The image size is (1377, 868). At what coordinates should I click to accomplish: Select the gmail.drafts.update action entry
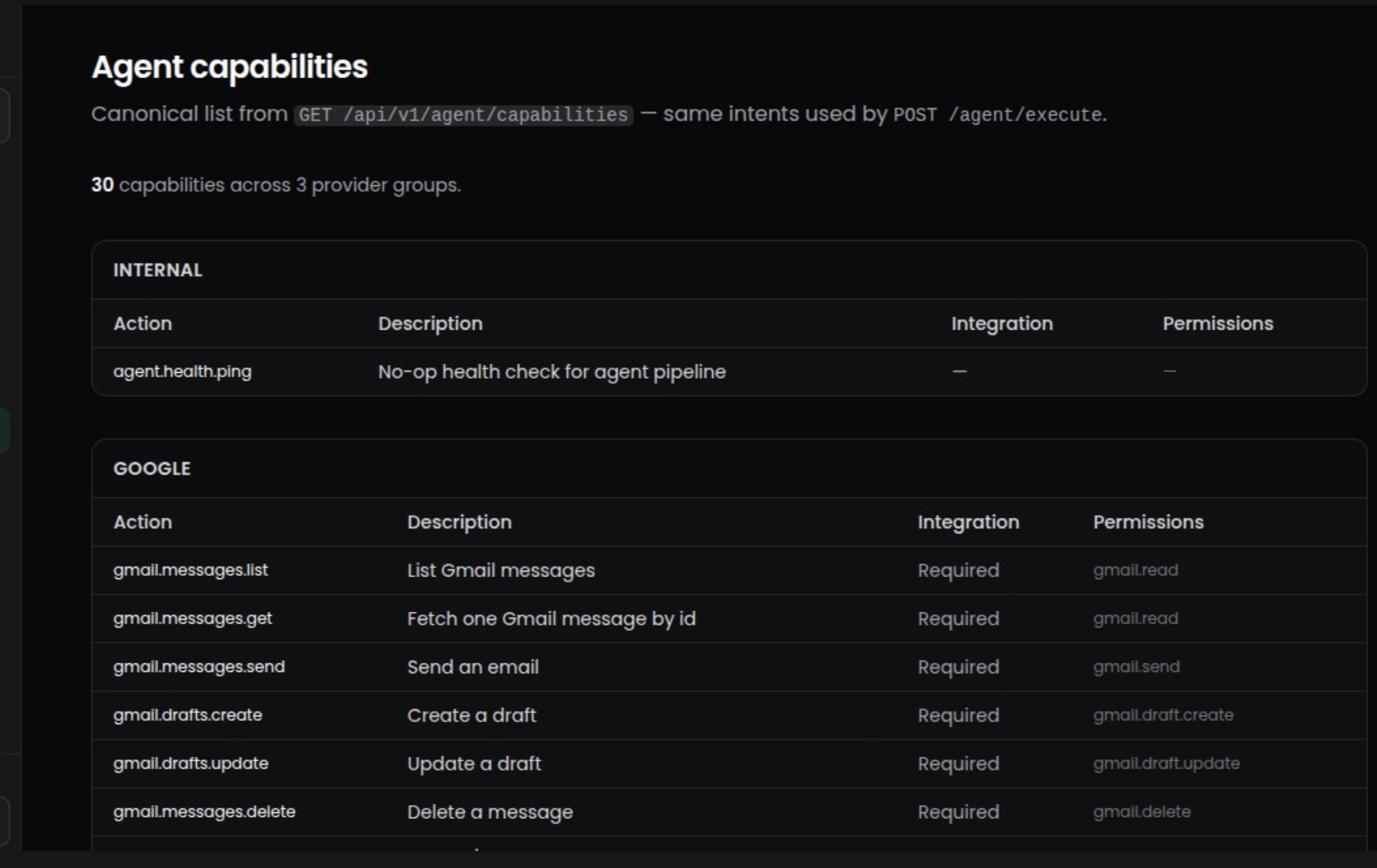pyautogui.click(x=191, y=763)
